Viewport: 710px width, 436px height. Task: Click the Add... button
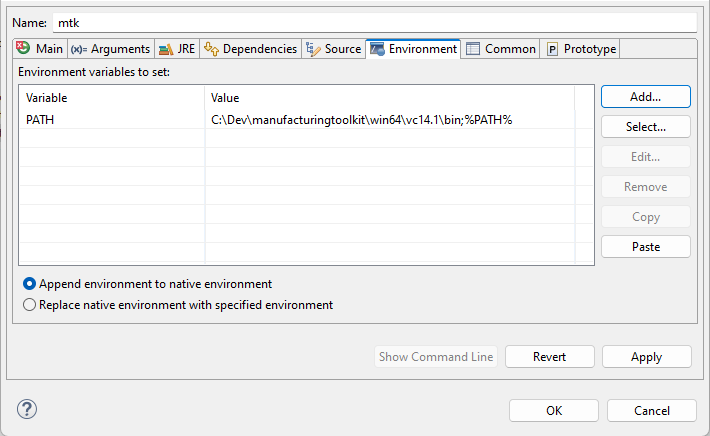(x=645, y=97)
